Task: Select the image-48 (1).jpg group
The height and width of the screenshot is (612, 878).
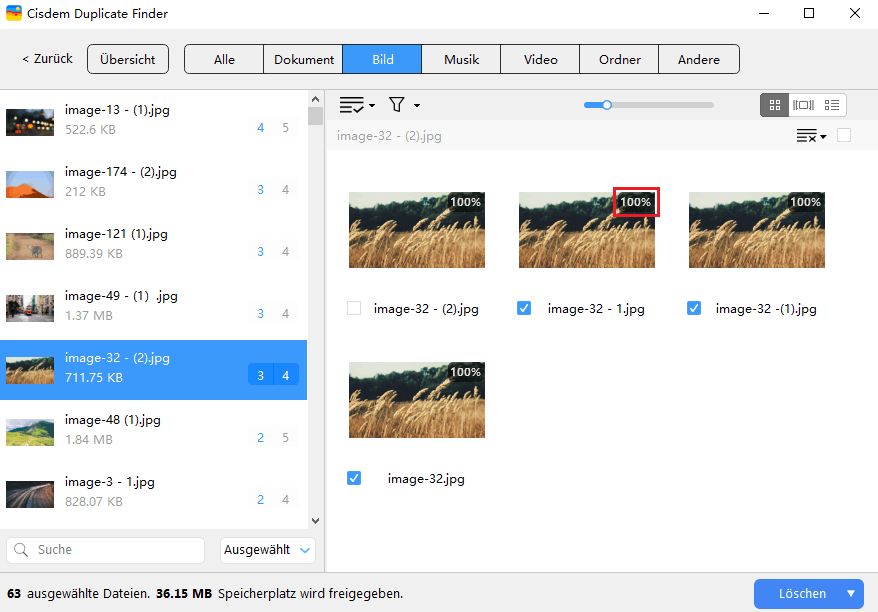Action: 153,431
